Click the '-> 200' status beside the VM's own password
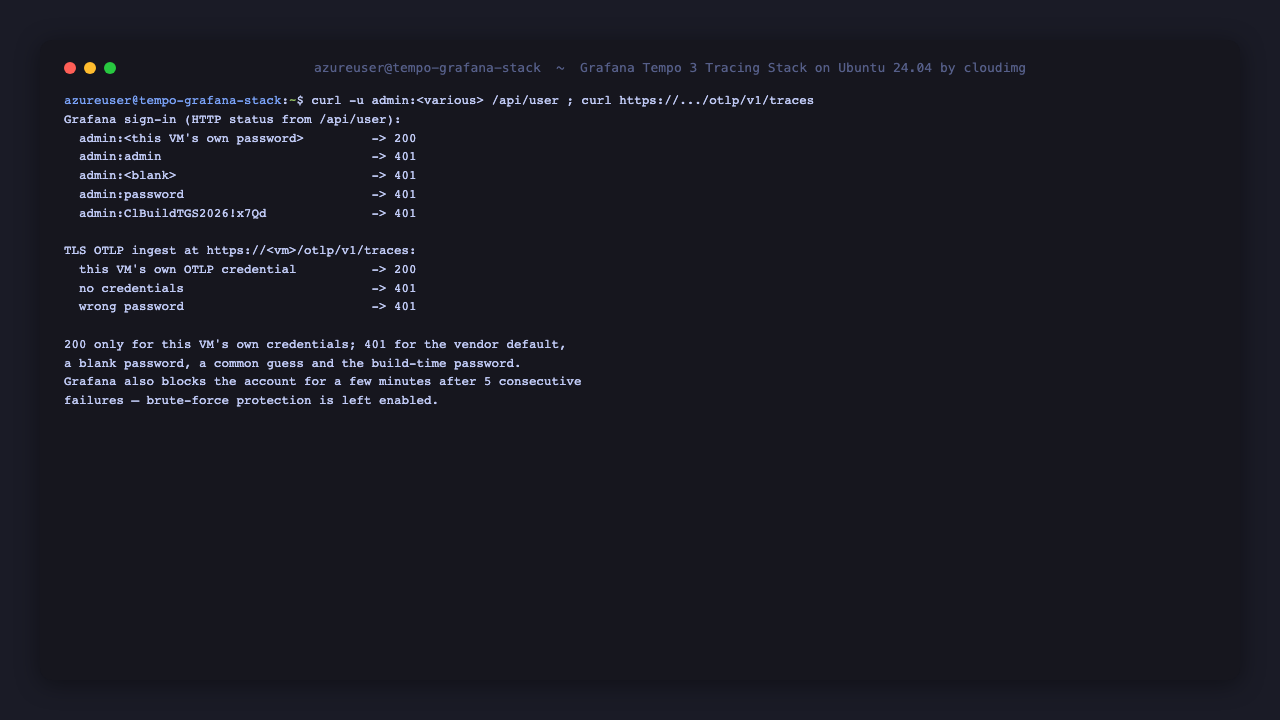This screenshot has height=720, width=1280. [x=394, y=139]
